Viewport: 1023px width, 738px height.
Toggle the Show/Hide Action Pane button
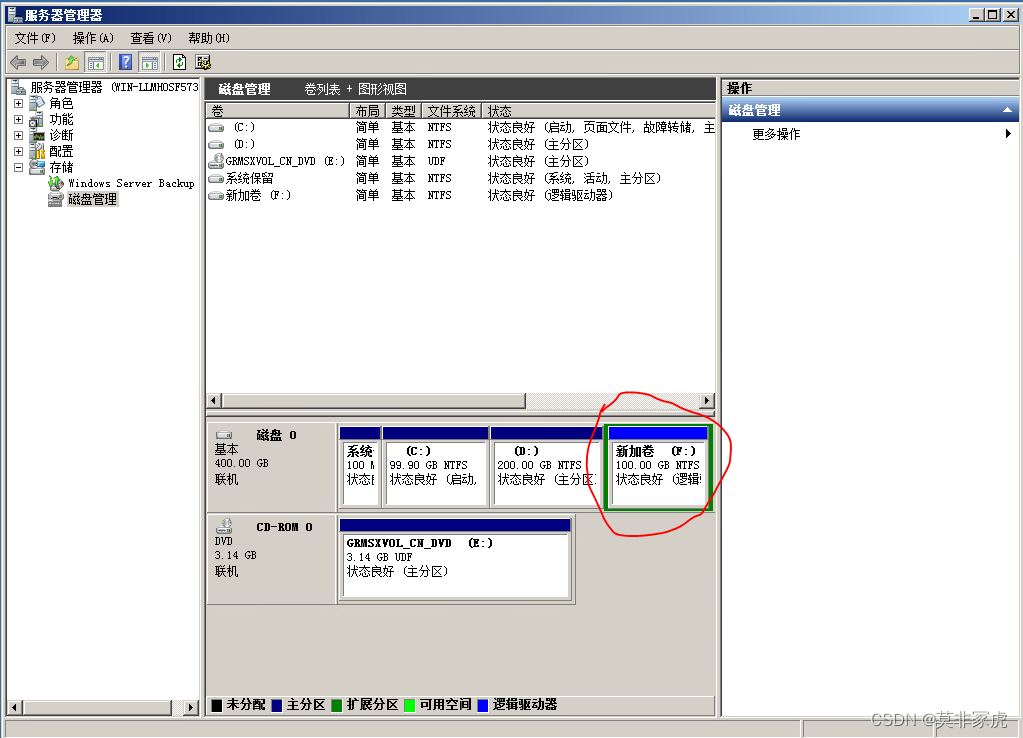(x=150, y=62)
